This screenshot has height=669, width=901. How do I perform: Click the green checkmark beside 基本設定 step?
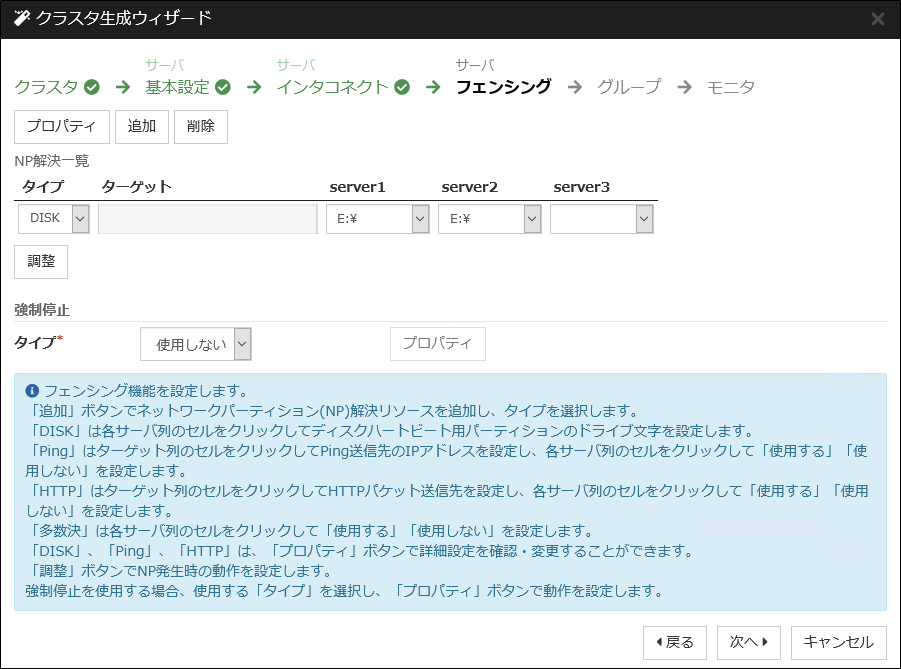(x=222, y=87)
